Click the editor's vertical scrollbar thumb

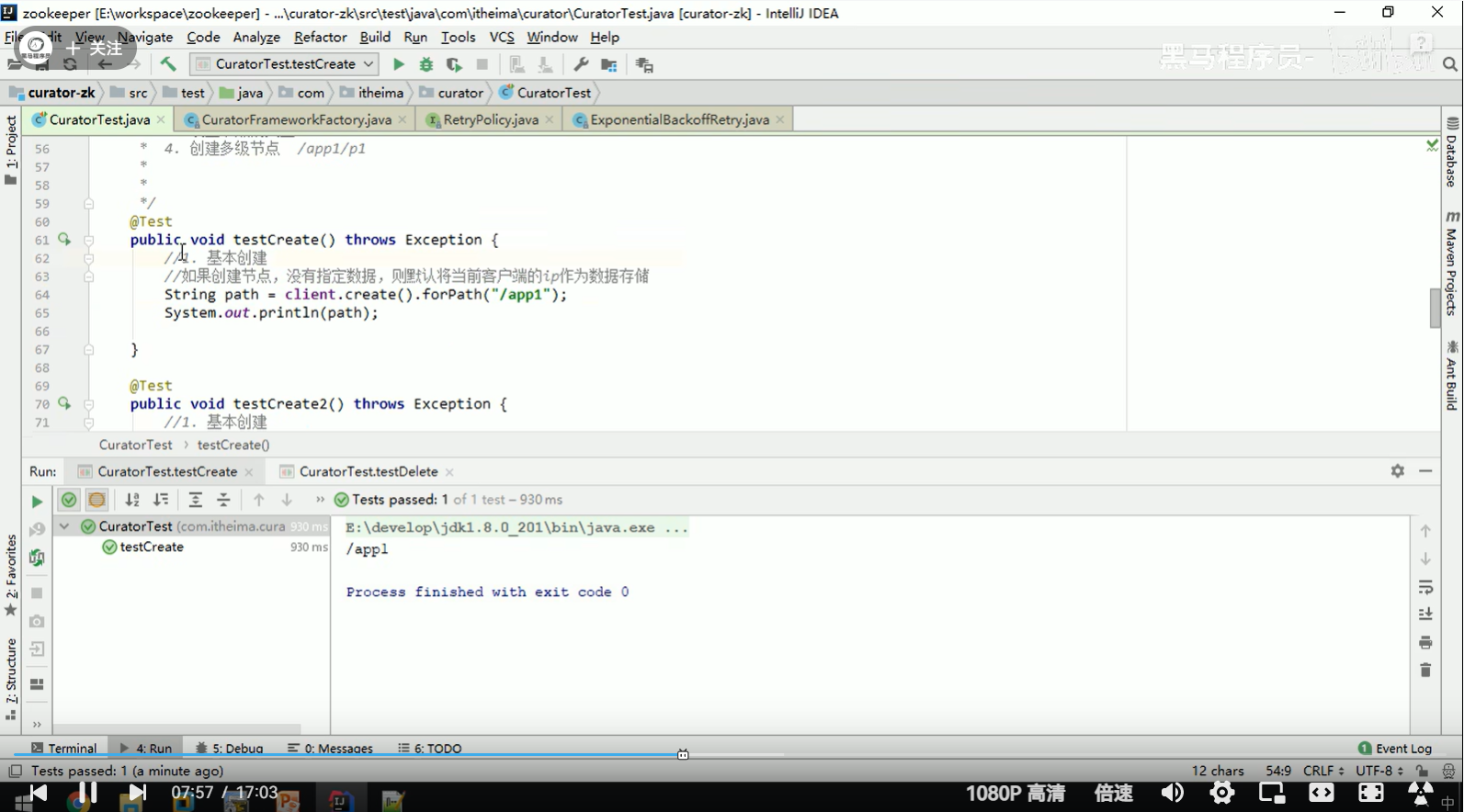(1435, 308)
